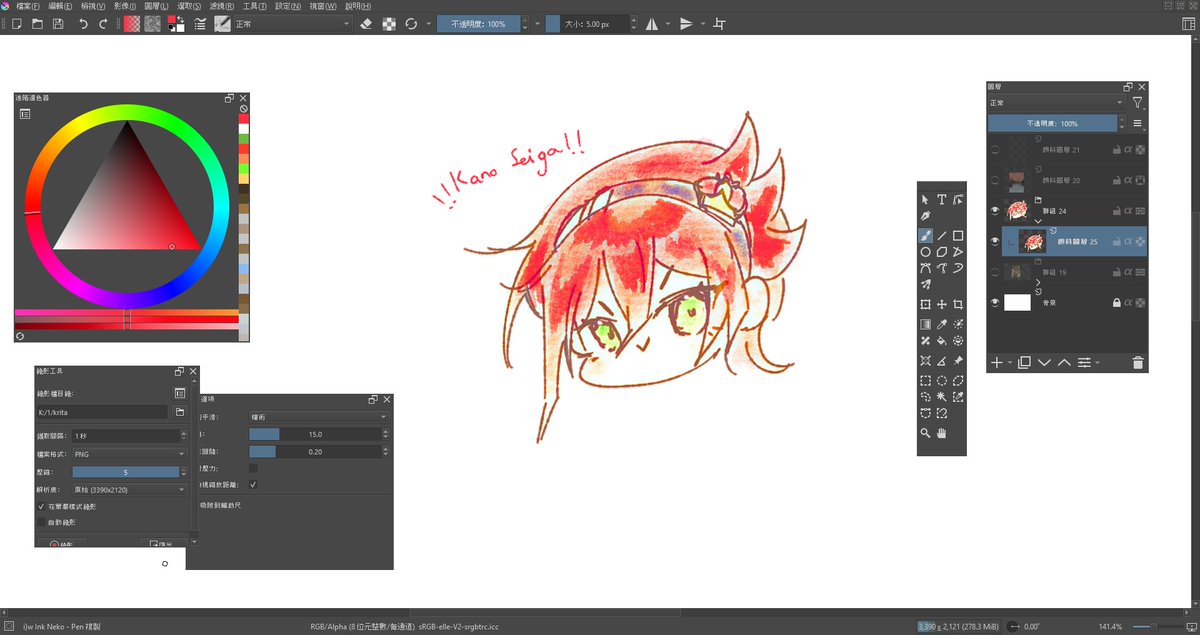Undo the last action
The width and height of the screenshot is (1200, 635).
pos(83,23)
